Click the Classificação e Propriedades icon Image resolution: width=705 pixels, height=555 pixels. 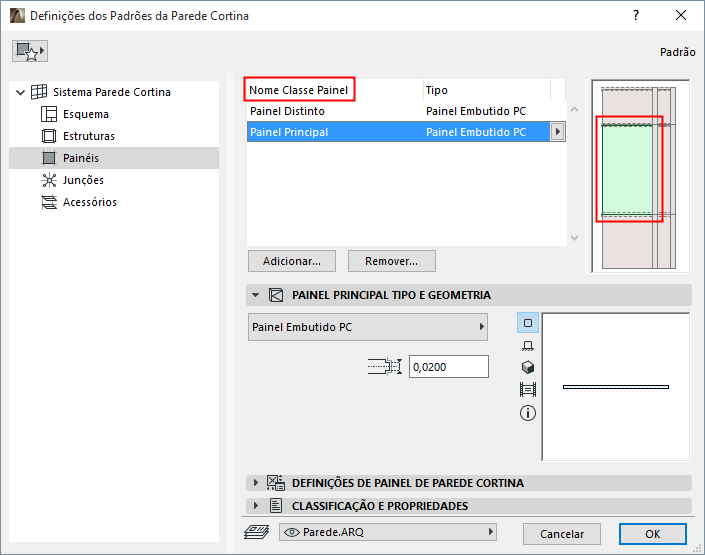276,506
